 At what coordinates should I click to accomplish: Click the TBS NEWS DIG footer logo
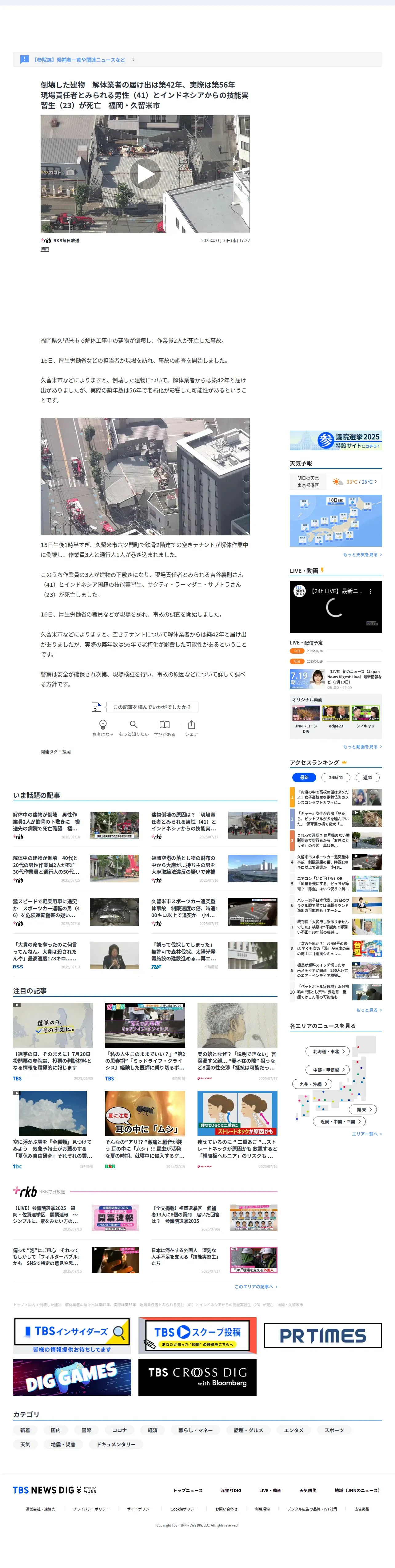pos(55,1490)
